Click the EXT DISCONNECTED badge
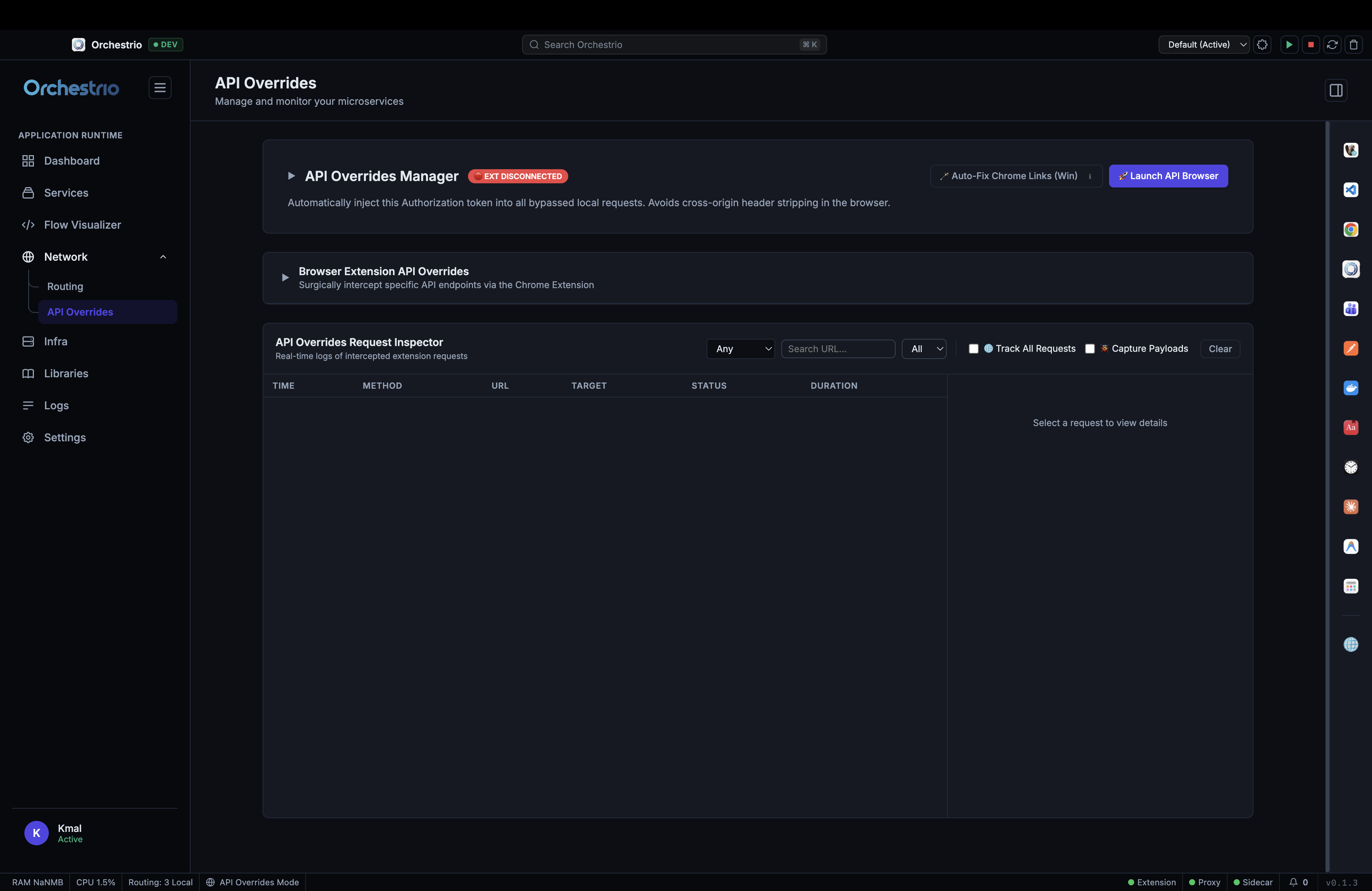The height and width of the screenshot is (891, 1372). (x=518, y=176)
